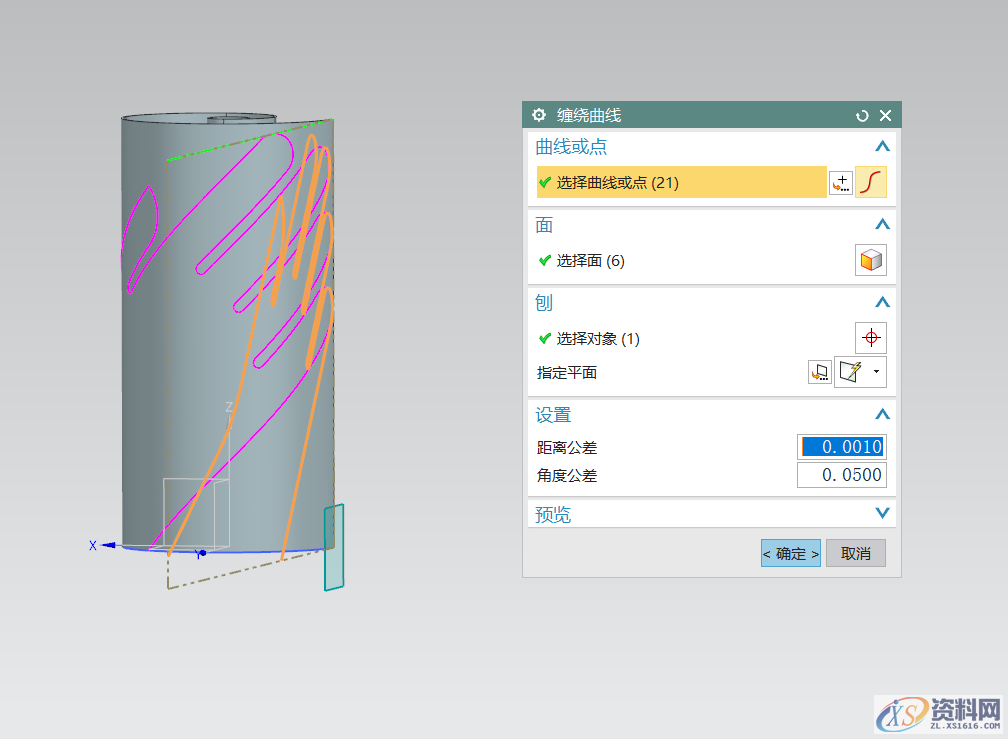Activate the 选择面 (6) selection row
Screen dimensions: 1008x739
click(x=590, y=260)
